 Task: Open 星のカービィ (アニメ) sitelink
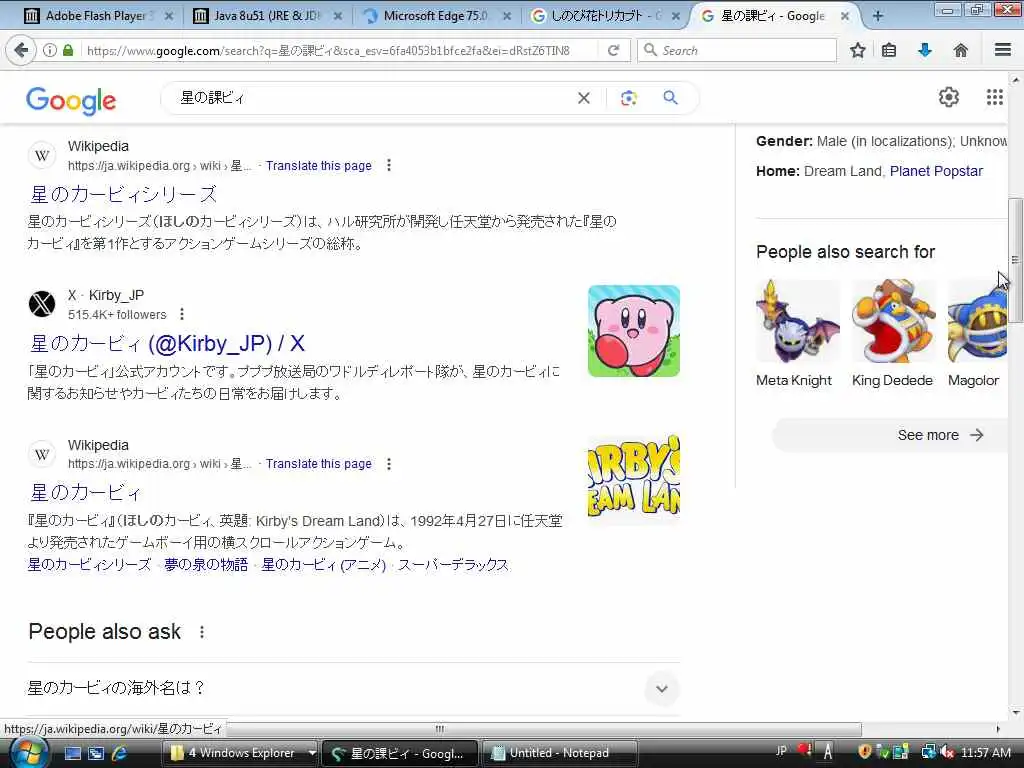coord(323,564)
